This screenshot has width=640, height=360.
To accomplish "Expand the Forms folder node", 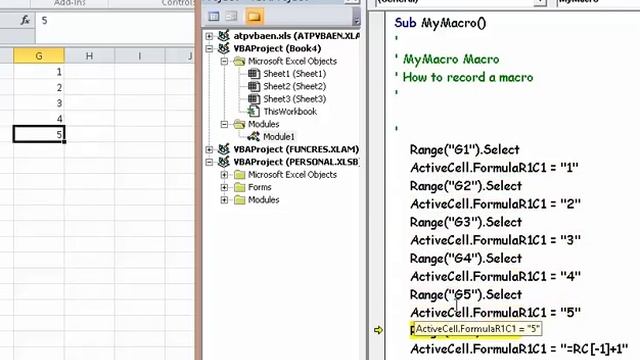I will [224, 188].
